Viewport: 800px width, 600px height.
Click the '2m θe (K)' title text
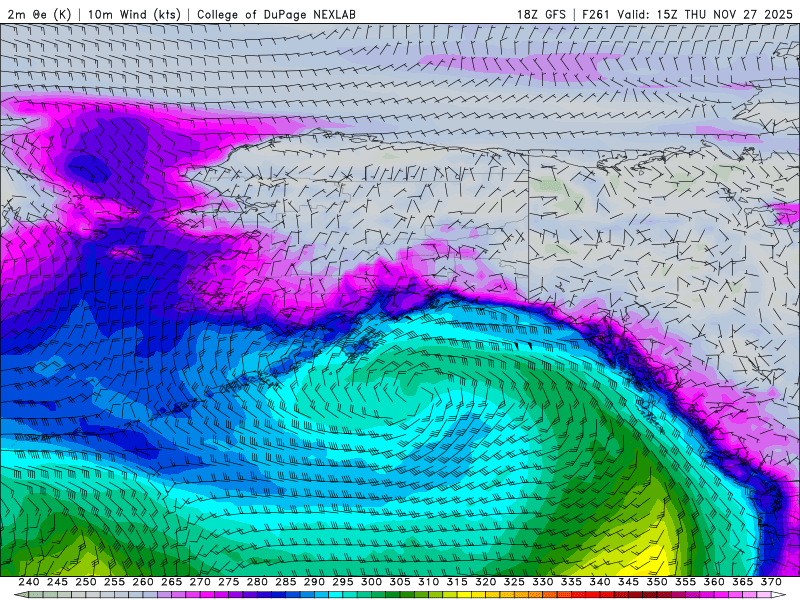[39, 14]
